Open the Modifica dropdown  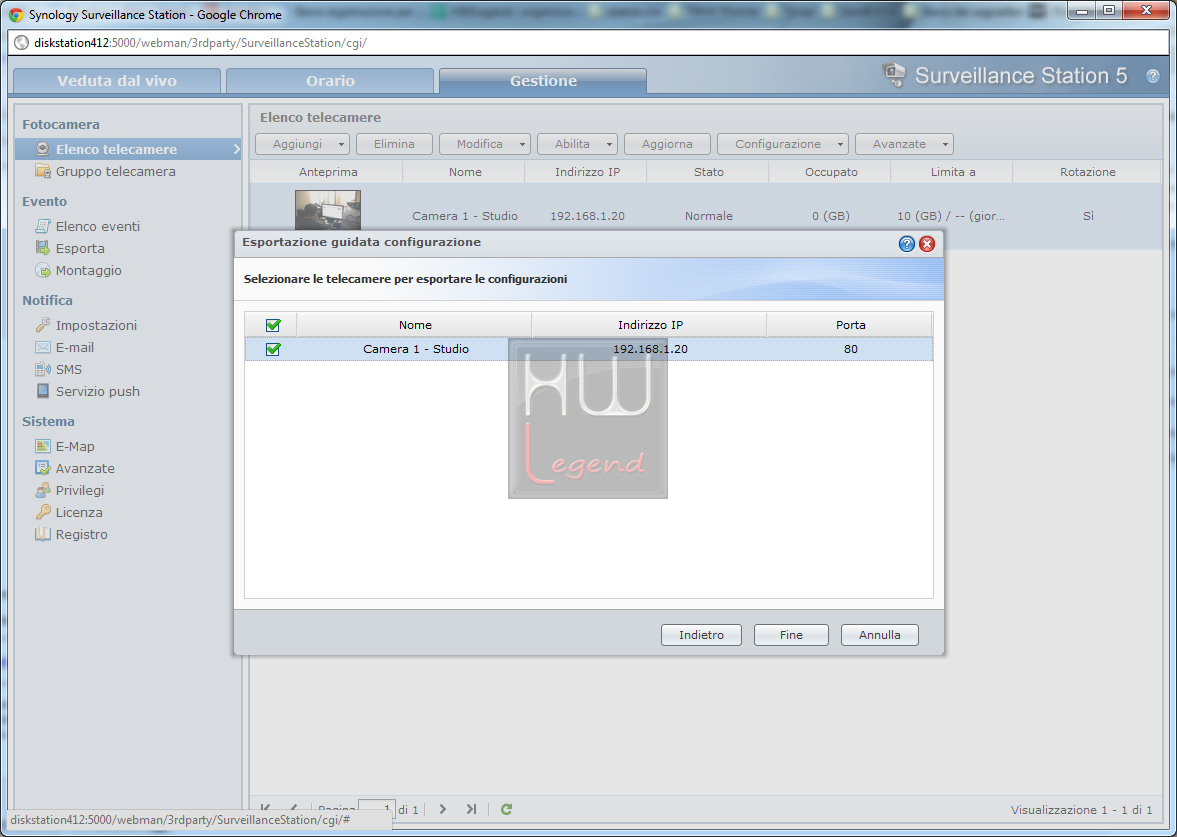click(x=485, y=143)
